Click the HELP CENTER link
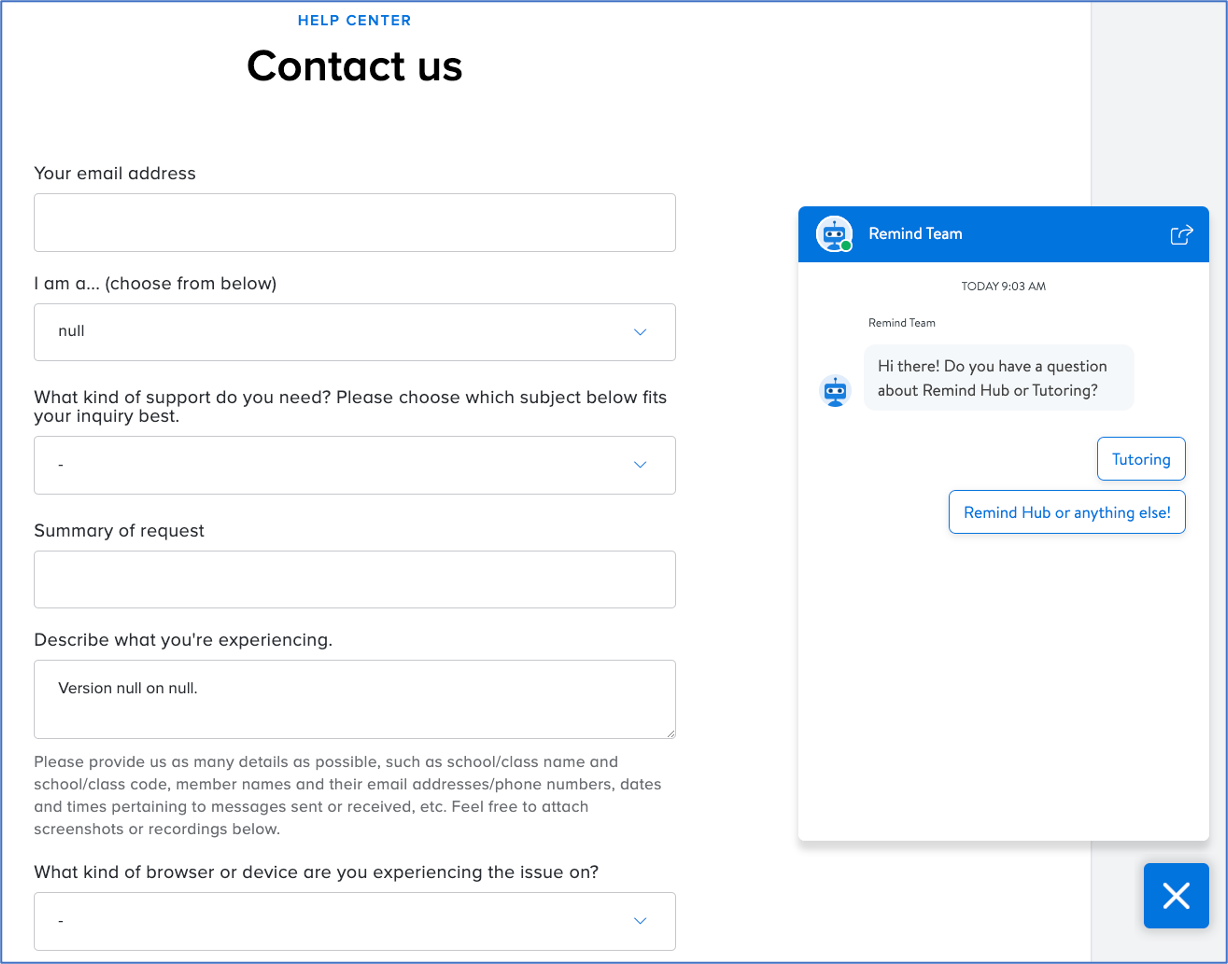The width and height of the screenshot is (1228, 964). coord(354,20)
